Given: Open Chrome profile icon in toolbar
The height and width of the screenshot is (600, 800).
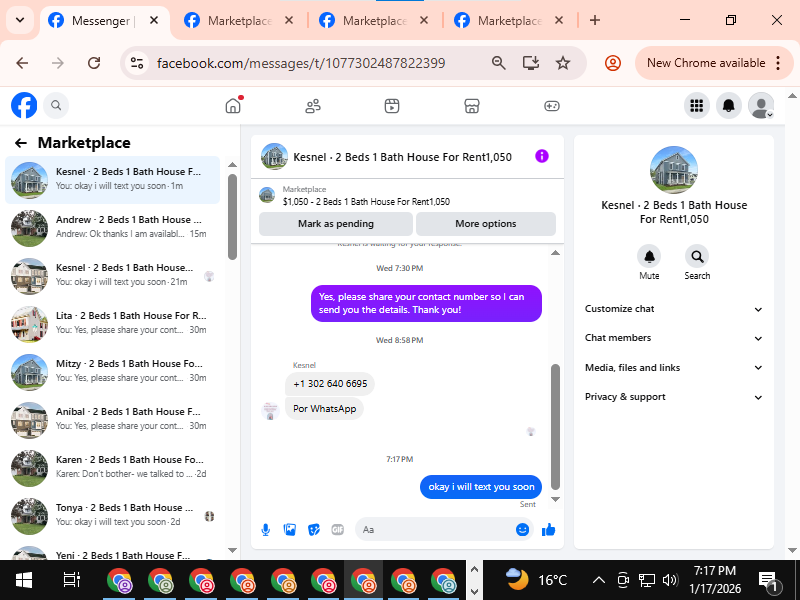Looking at the screenshot, I should tap(612, 63).
